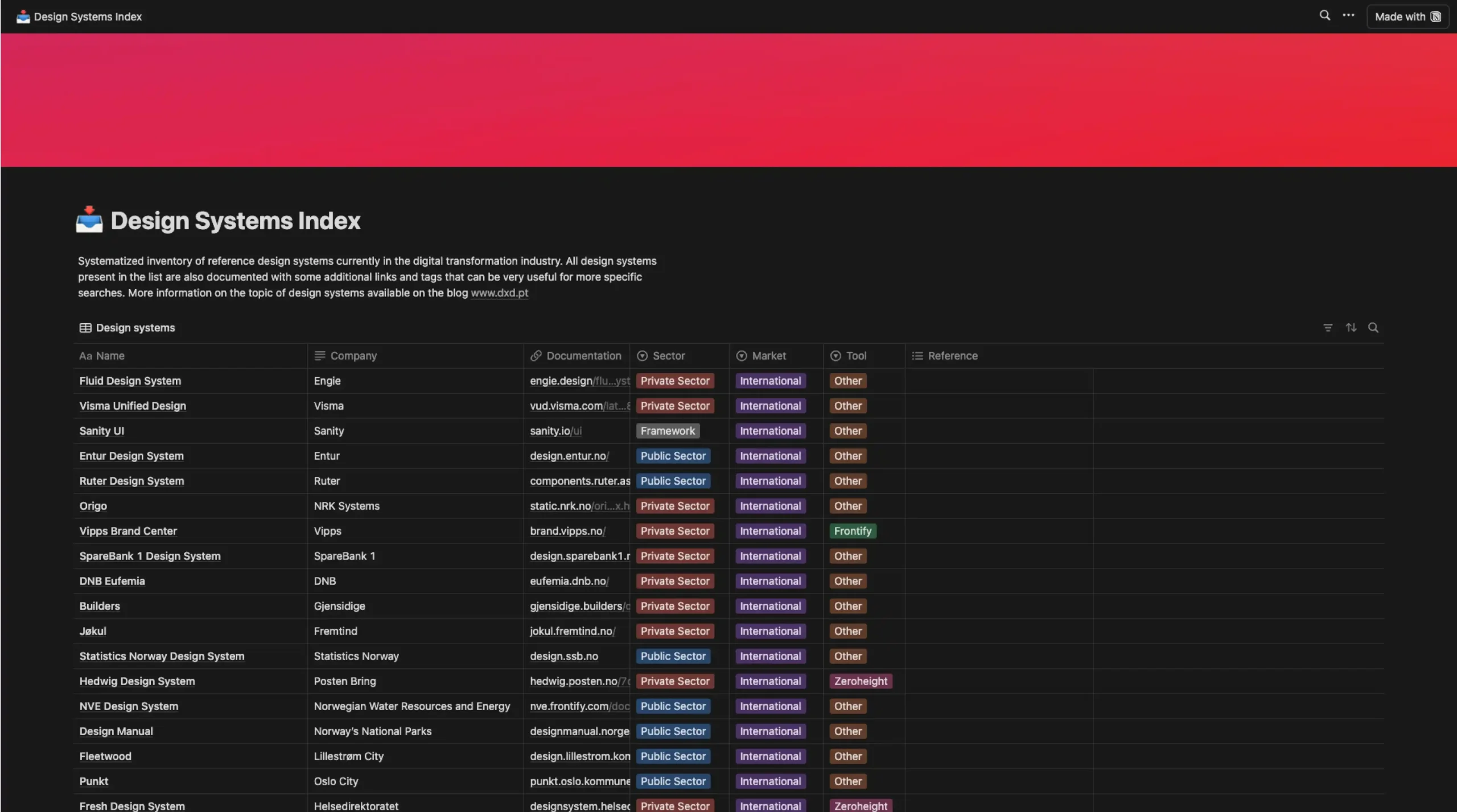Click the Frontify tool tag for Vipps

click(x=853, y=531)
